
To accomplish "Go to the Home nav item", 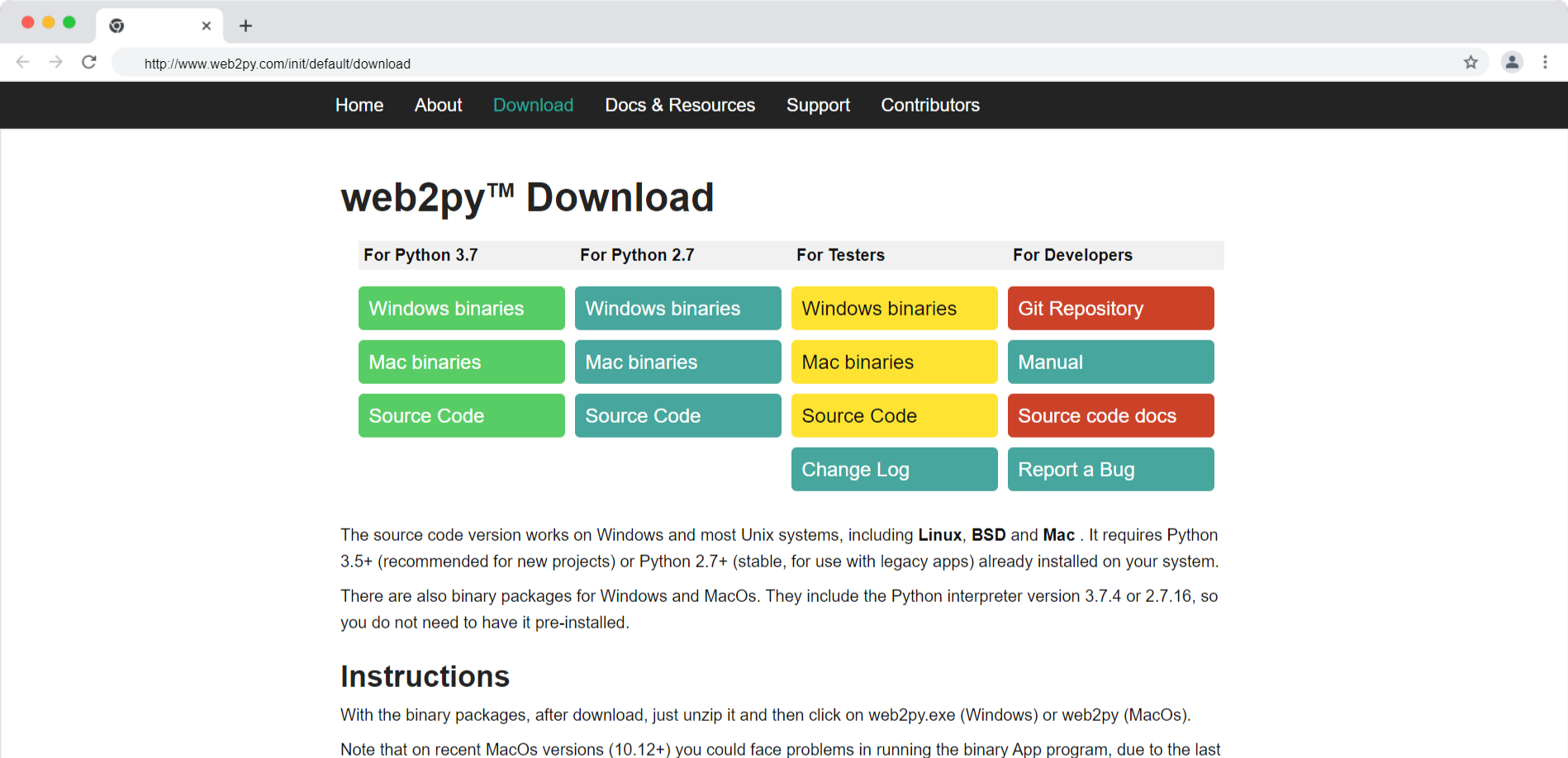I will (x=359, y=105).
